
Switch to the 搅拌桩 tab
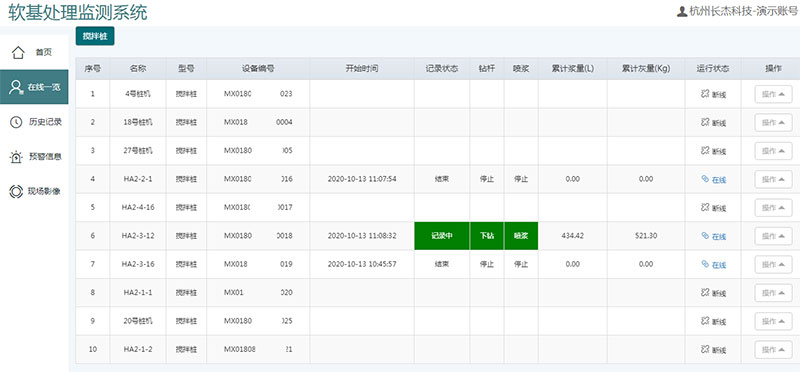click(95, 36)
